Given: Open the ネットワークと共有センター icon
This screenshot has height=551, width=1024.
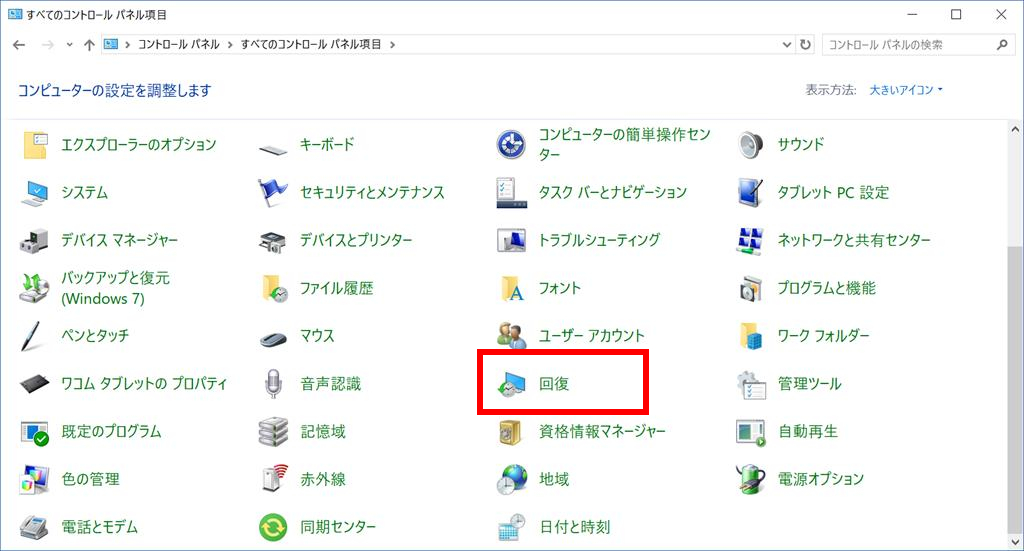Looking at the screenshot, I should (751, 240).
